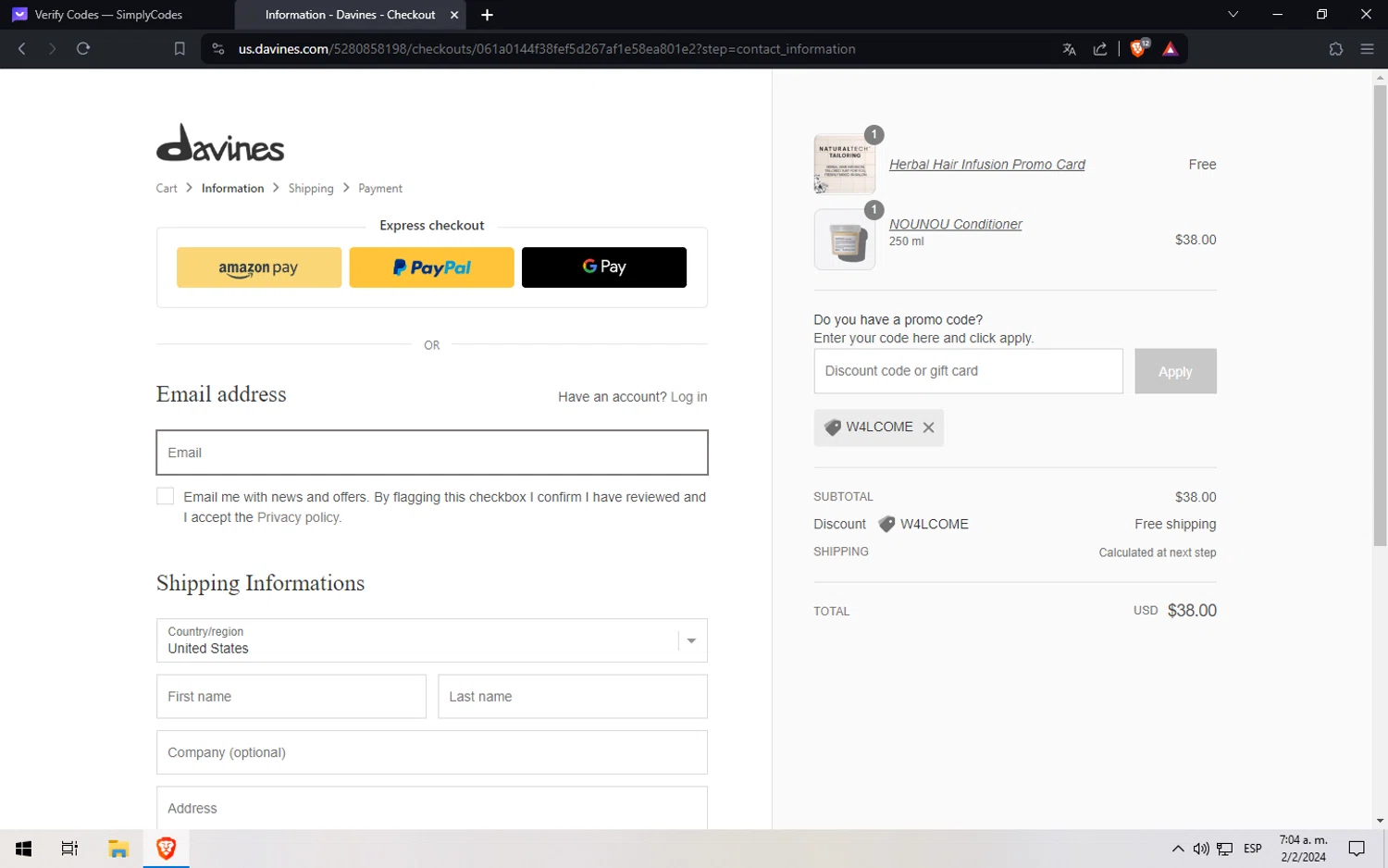Pay with Google Pay button

(604, 267)
